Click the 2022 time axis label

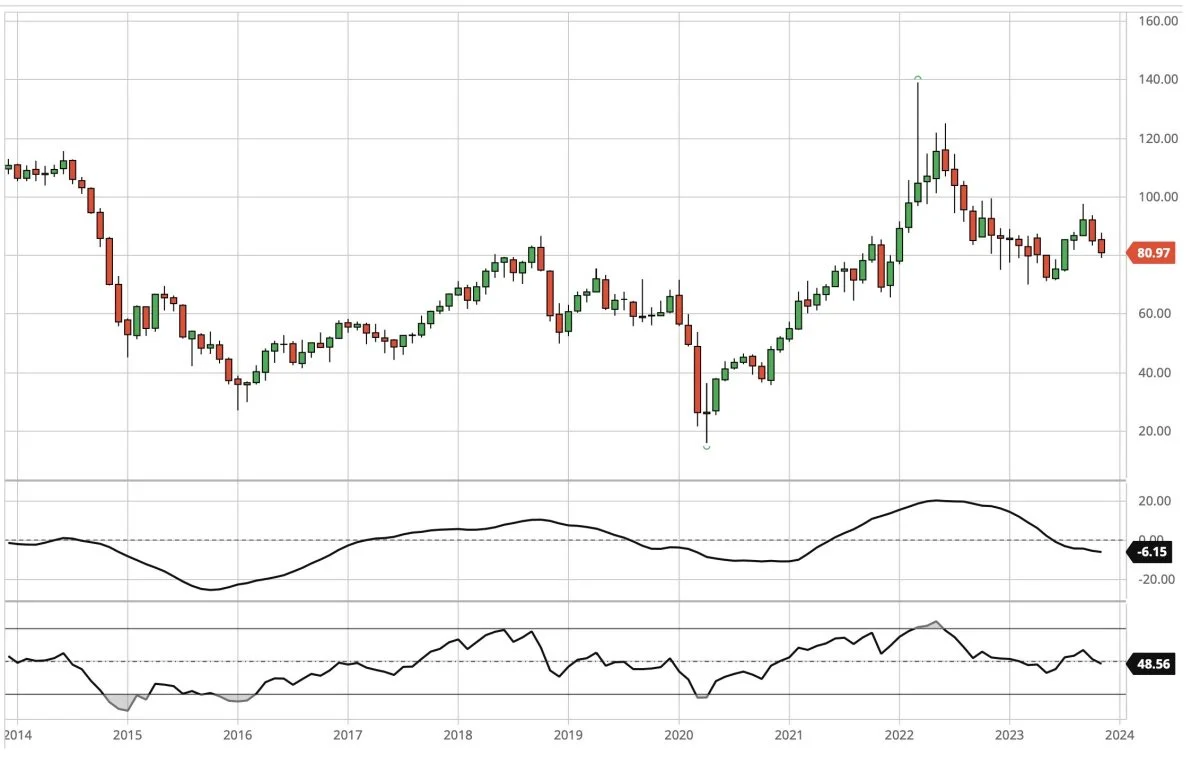[898, 735]
